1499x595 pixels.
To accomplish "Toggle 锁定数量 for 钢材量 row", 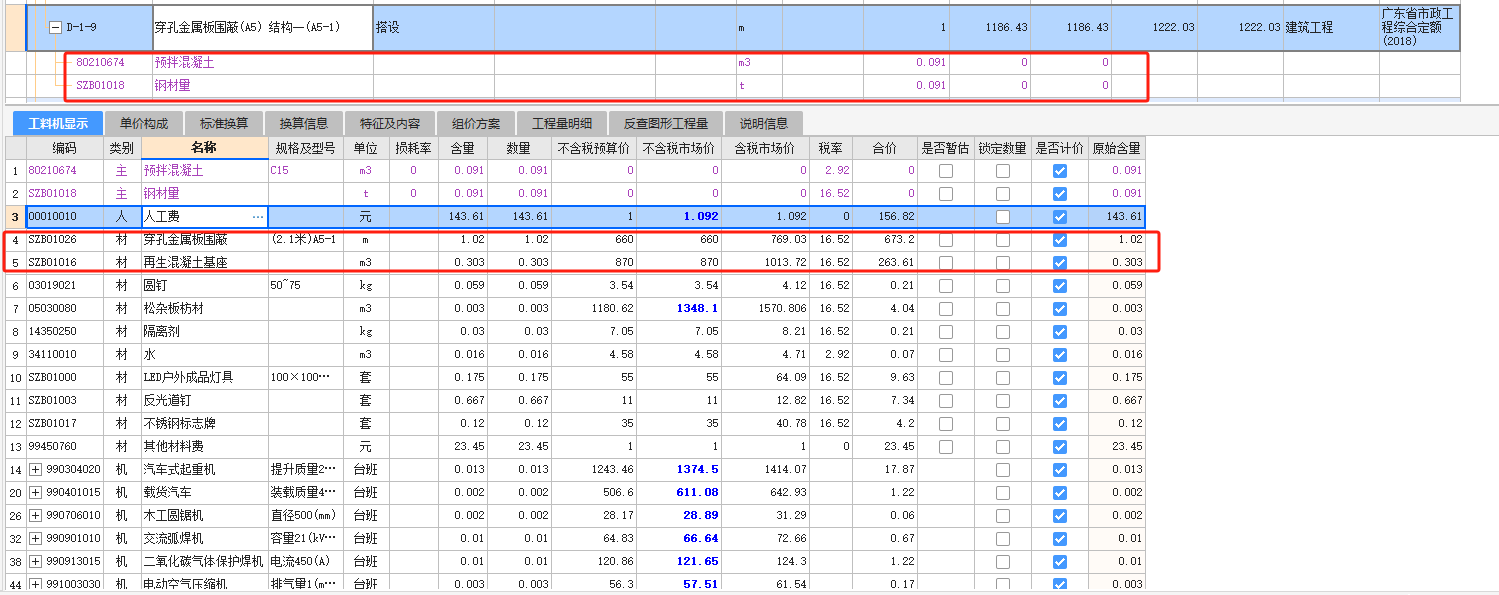I will coord(1003,194).
